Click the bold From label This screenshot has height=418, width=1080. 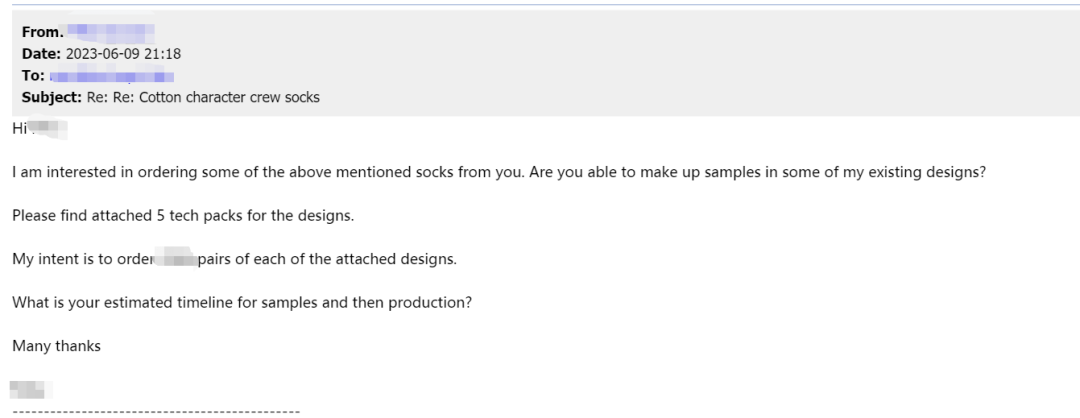point(41,32)
